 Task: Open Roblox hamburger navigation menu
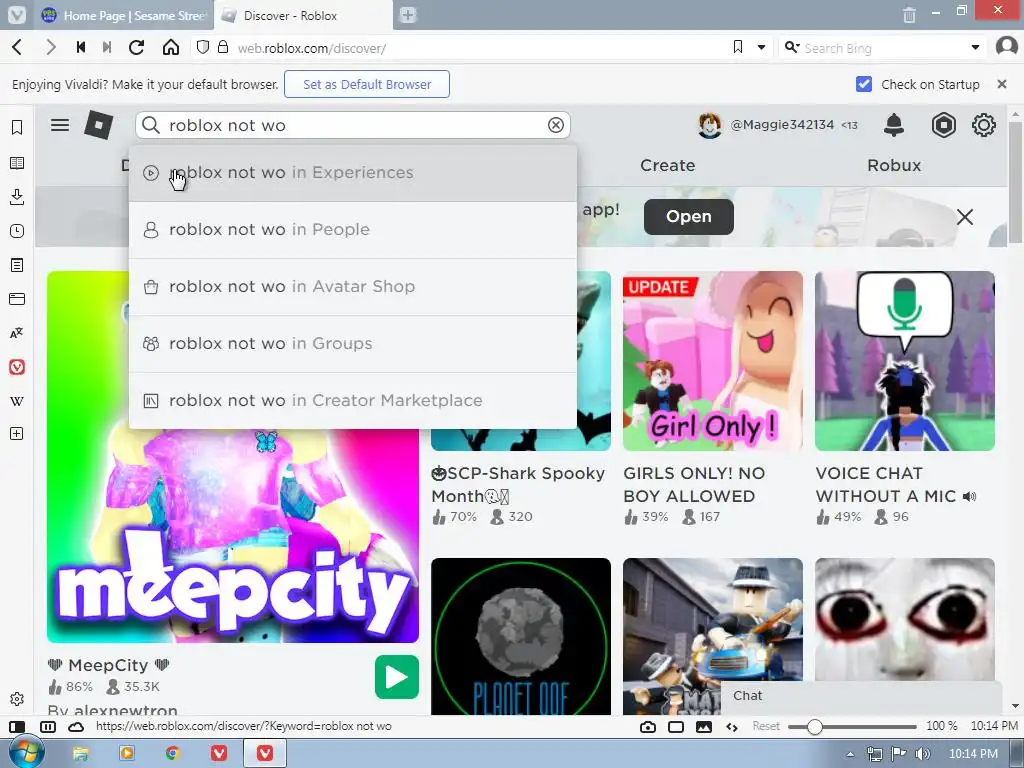[x=60, y=125]
